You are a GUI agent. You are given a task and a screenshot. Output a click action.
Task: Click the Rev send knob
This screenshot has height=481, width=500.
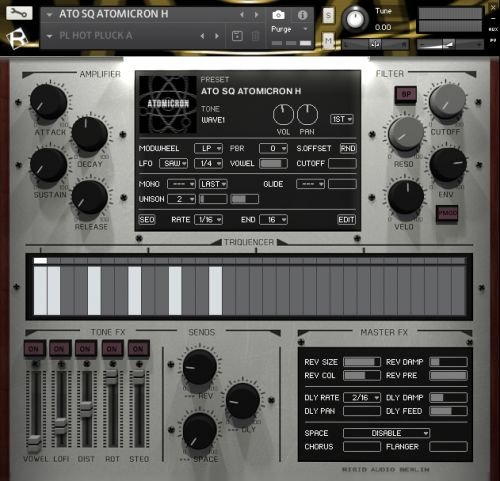point(200,367)
